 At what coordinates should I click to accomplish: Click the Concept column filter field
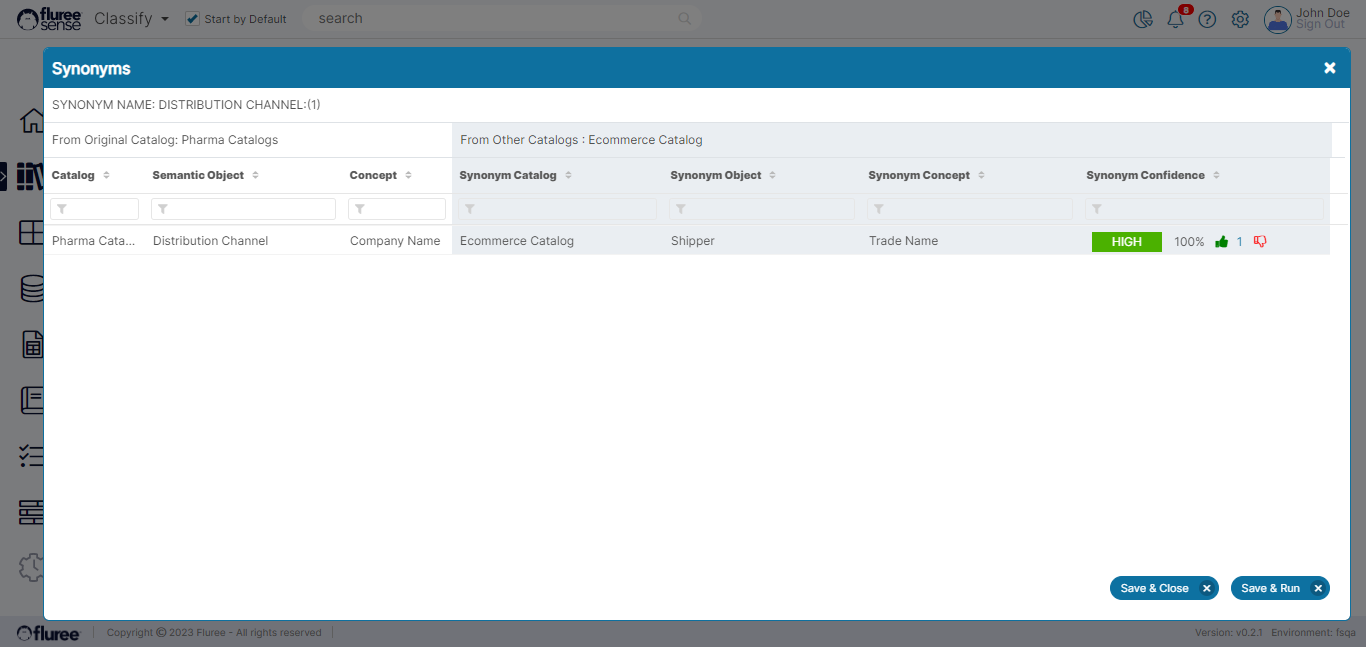[x=397, y=209]
